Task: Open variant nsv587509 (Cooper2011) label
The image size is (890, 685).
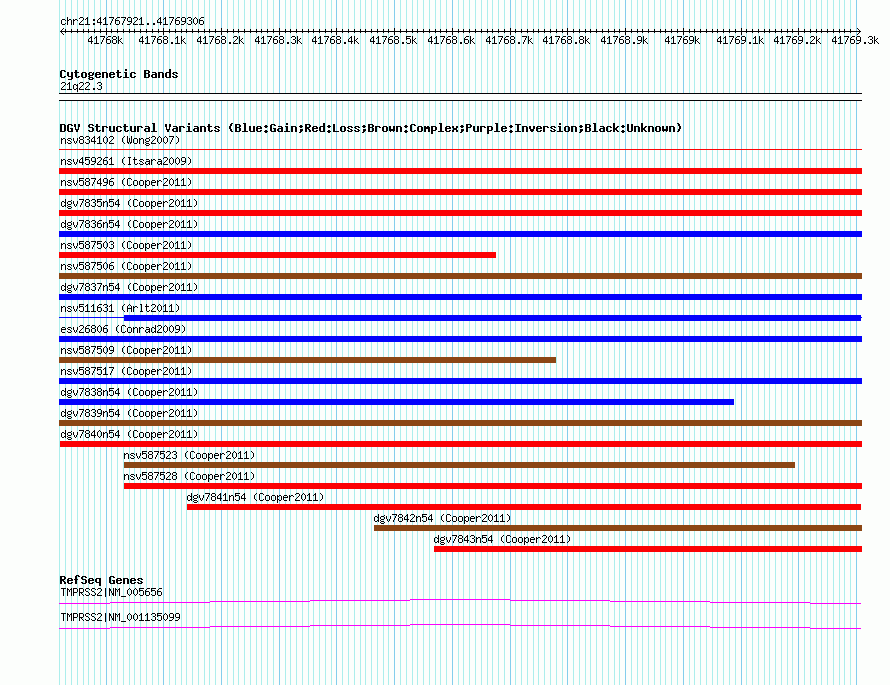Action: click(x=126, y=350)
